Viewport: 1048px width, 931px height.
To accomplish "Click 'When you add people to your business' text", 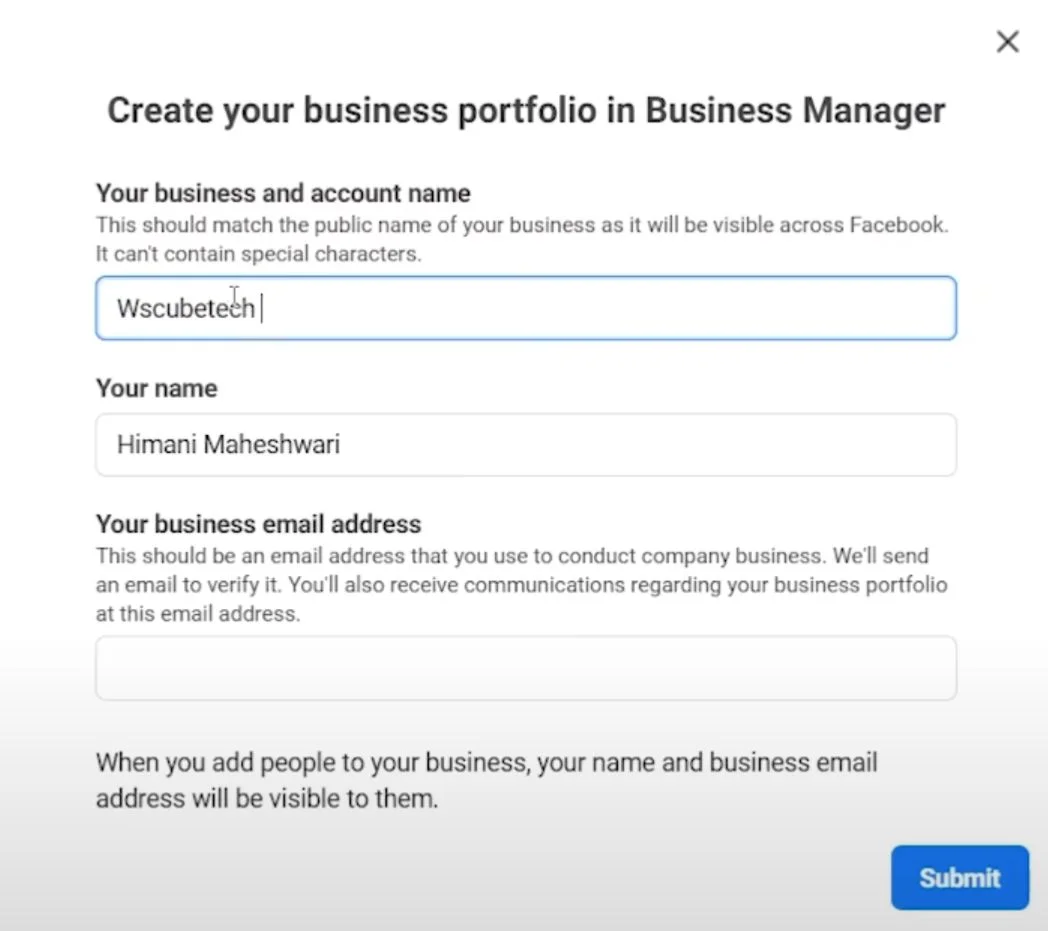I will pyautogui.click(x=311, y=763).
